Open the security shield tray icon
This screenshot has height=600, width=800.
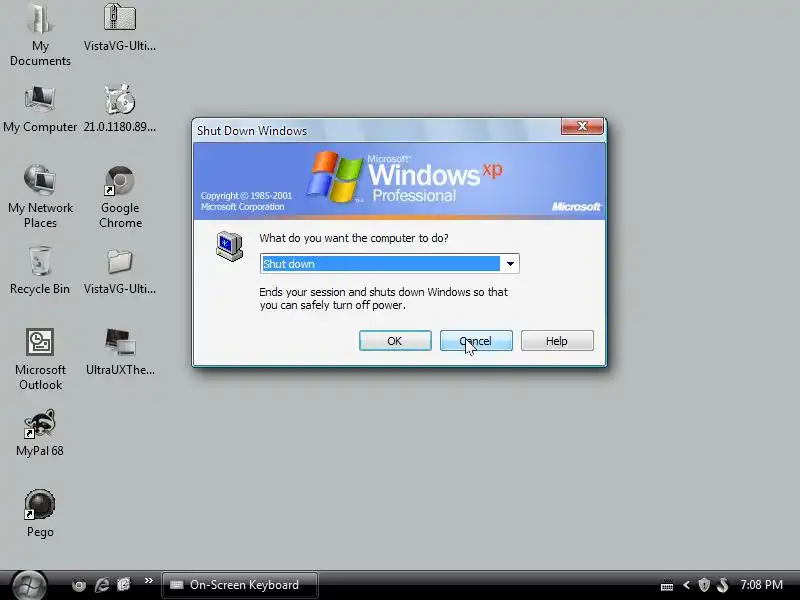coord(704,585)
